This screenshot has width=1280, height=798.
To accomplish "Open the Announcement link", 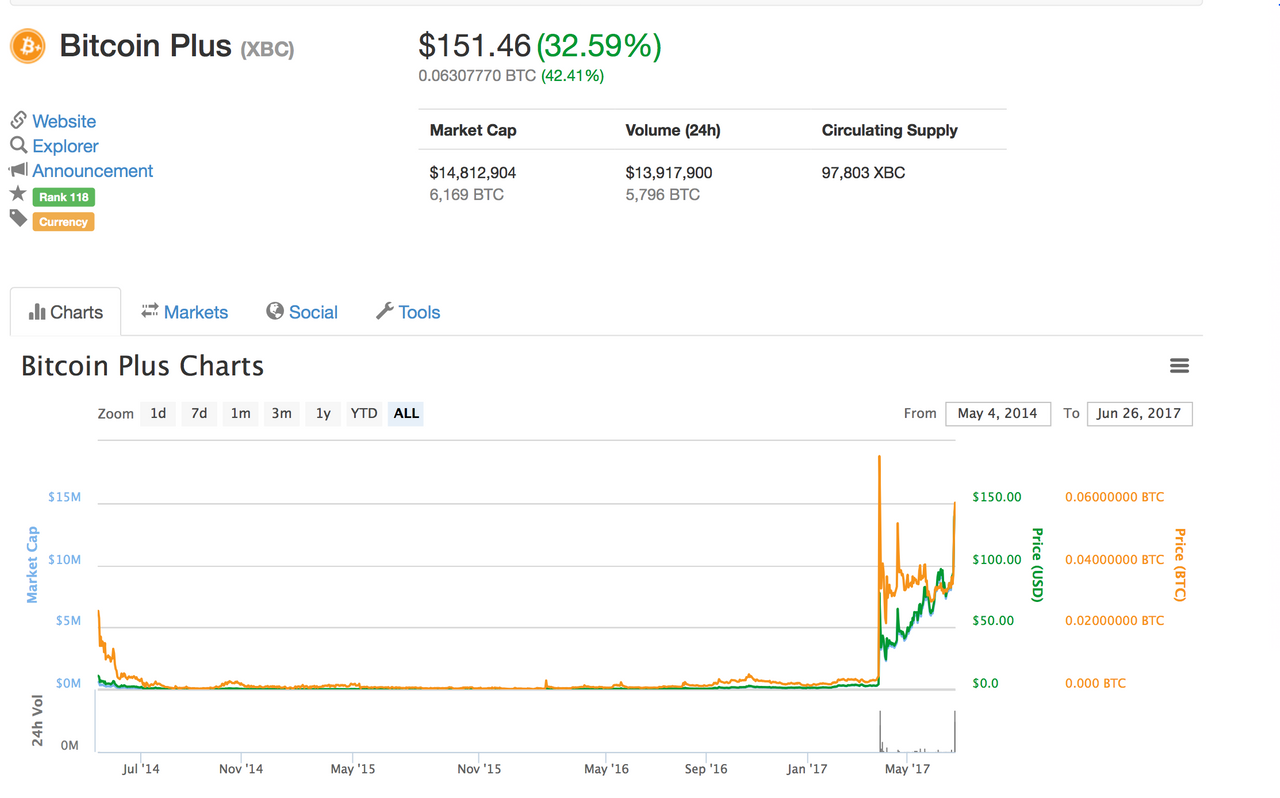I will [x=93, y=171].
